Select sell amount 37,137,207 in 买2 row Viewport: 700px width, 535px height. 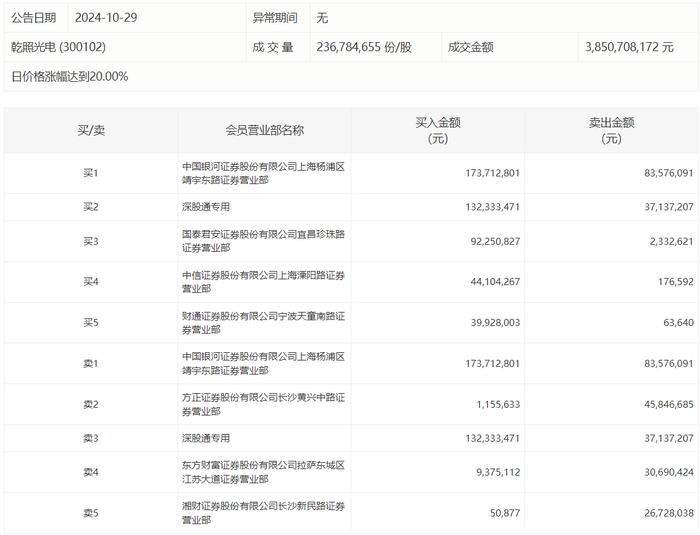click(x=669, y=207)
